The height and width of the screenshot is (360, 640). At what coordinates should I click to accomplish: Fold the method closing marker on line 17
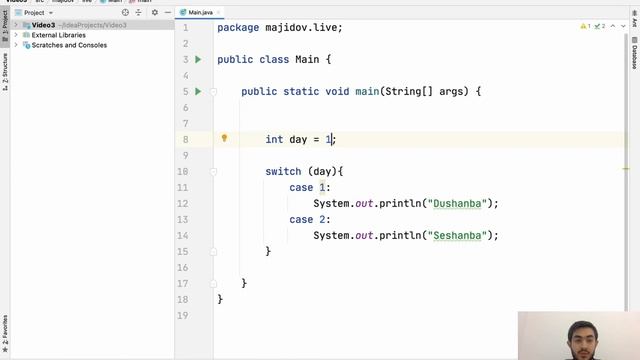tap(213, 284)
